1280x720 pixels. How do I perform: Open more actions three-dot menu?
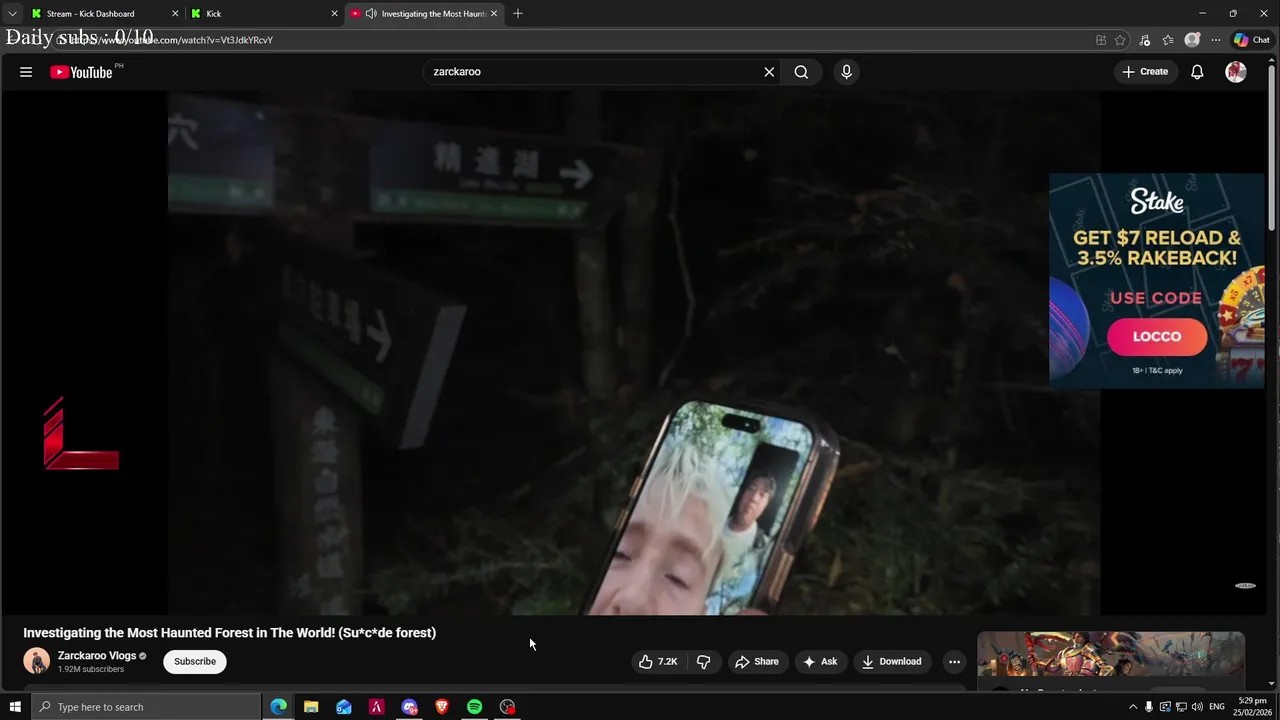pyautogui.click(x=954, y=661)
